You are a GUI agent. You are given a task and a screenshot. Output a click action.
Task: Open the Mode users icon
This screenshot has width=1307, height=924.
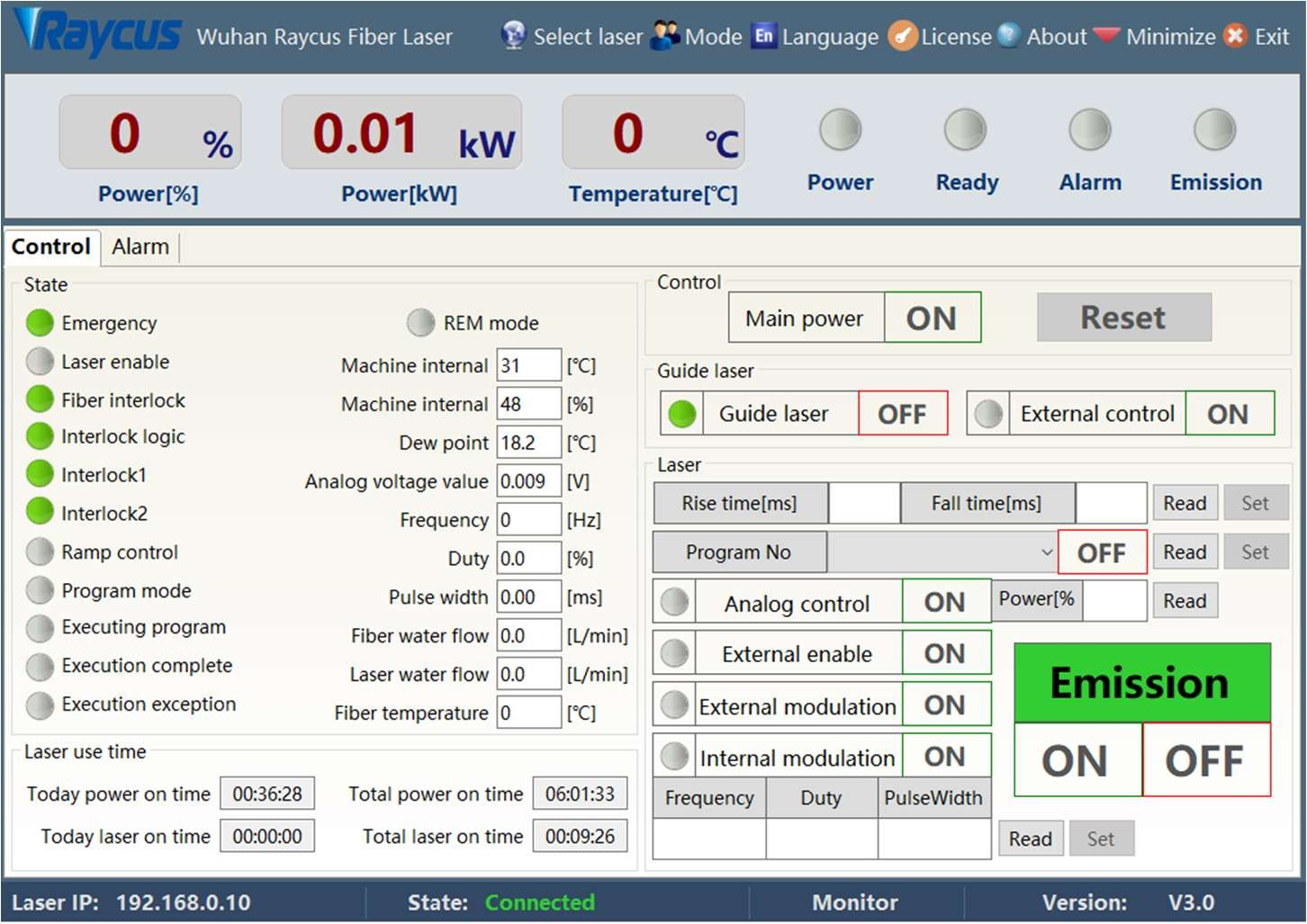click(665, 36)
